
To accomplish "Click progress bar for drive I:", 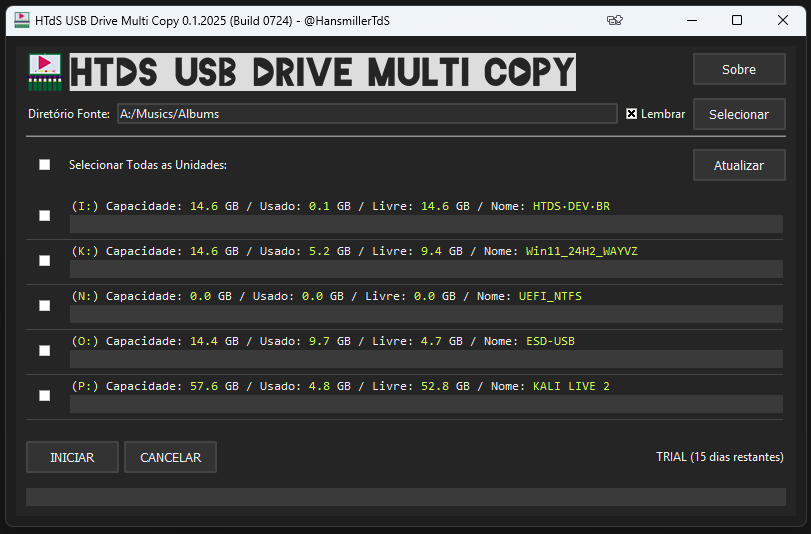I will tap(426, 224).
